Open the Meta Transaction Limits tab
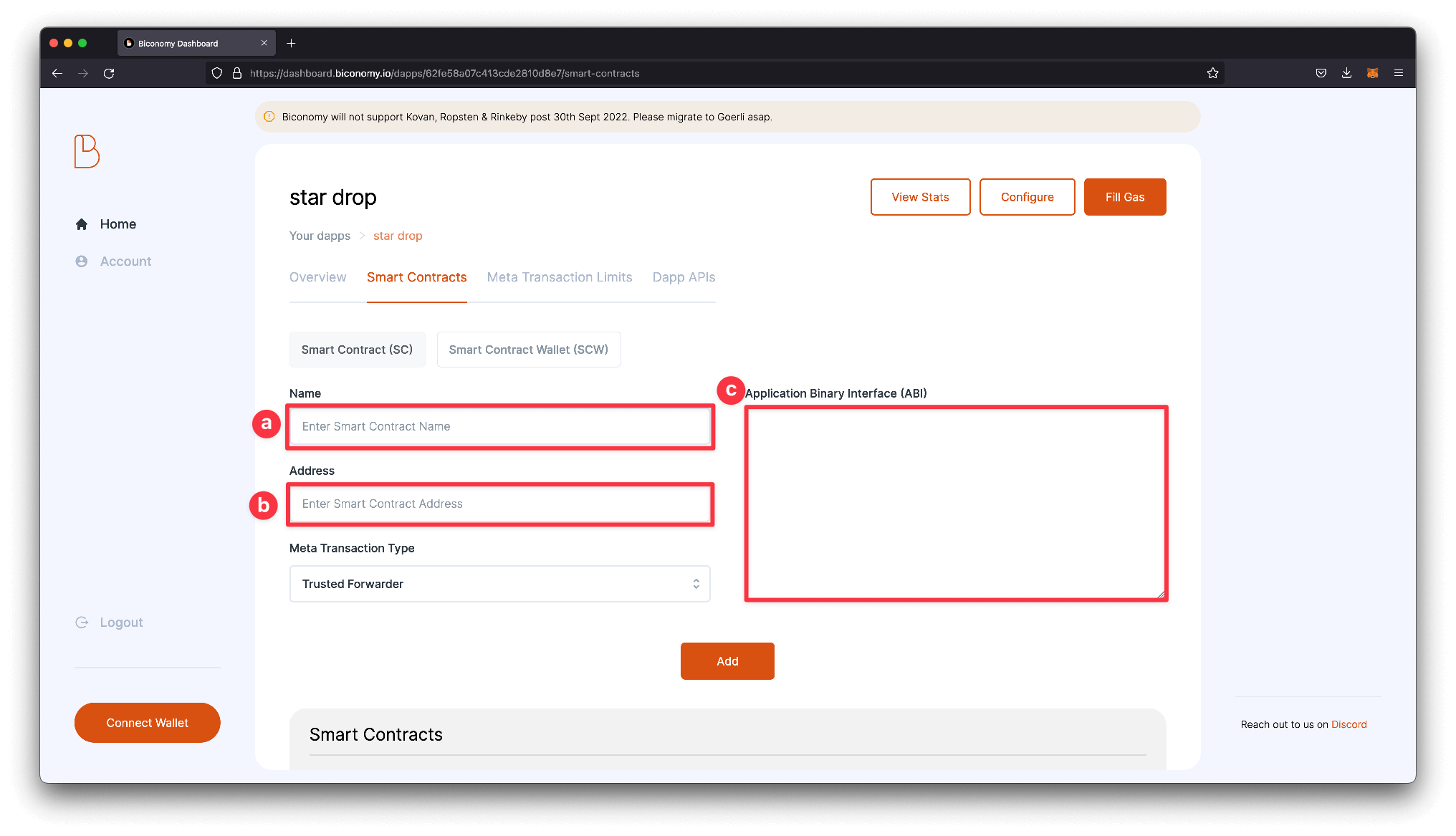Screen dimensions: 1456x836 click(559, 277)
